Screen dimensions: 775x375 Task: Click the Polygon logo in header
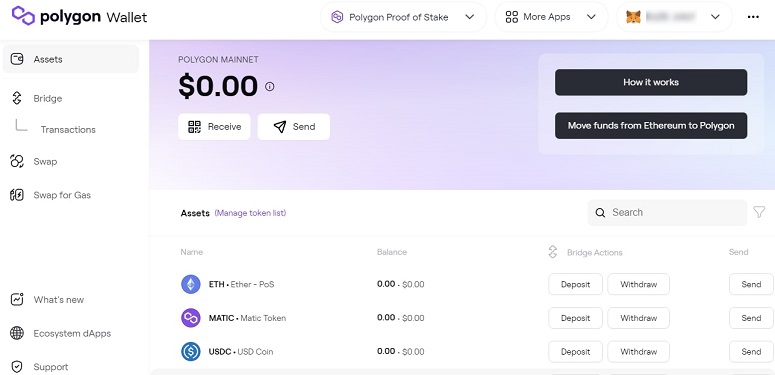click(x=23, y=16)
